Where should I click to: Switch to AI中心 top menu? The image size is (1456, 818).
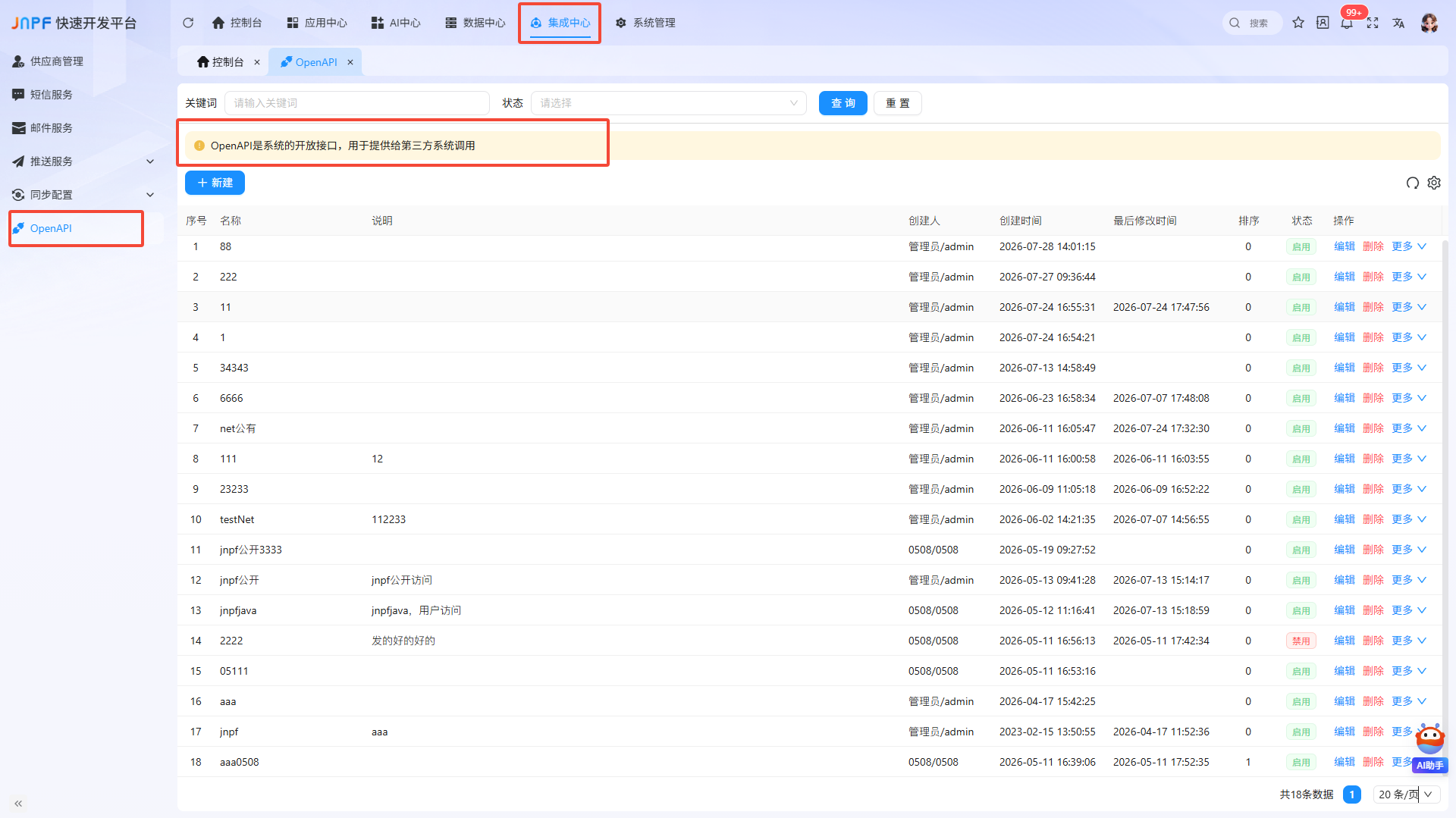pos(396,23)
